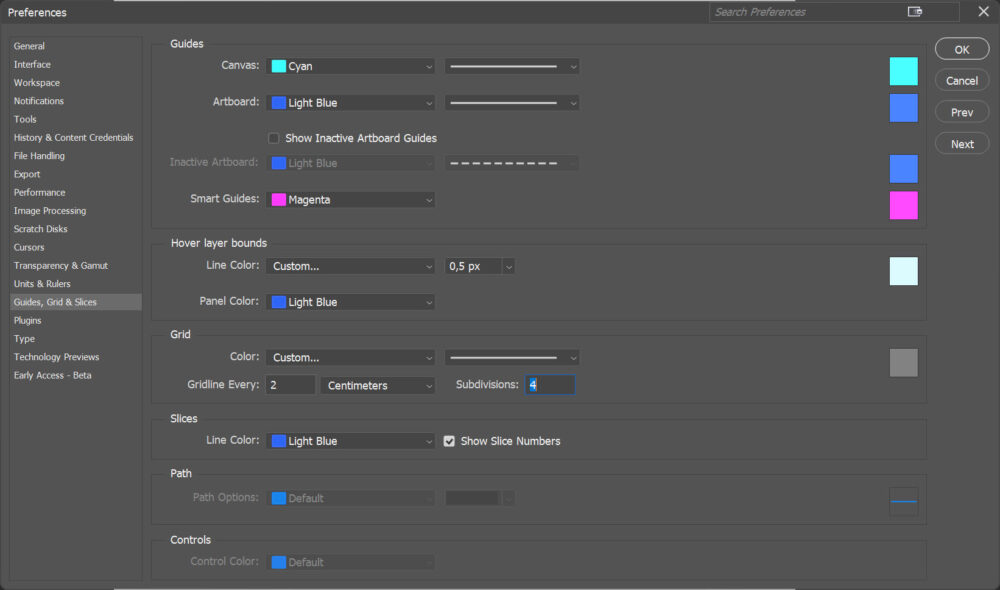Enable Show Inactive Artboard Guides checkbox
Screen dimensions: 1000x590
(274, 138)
